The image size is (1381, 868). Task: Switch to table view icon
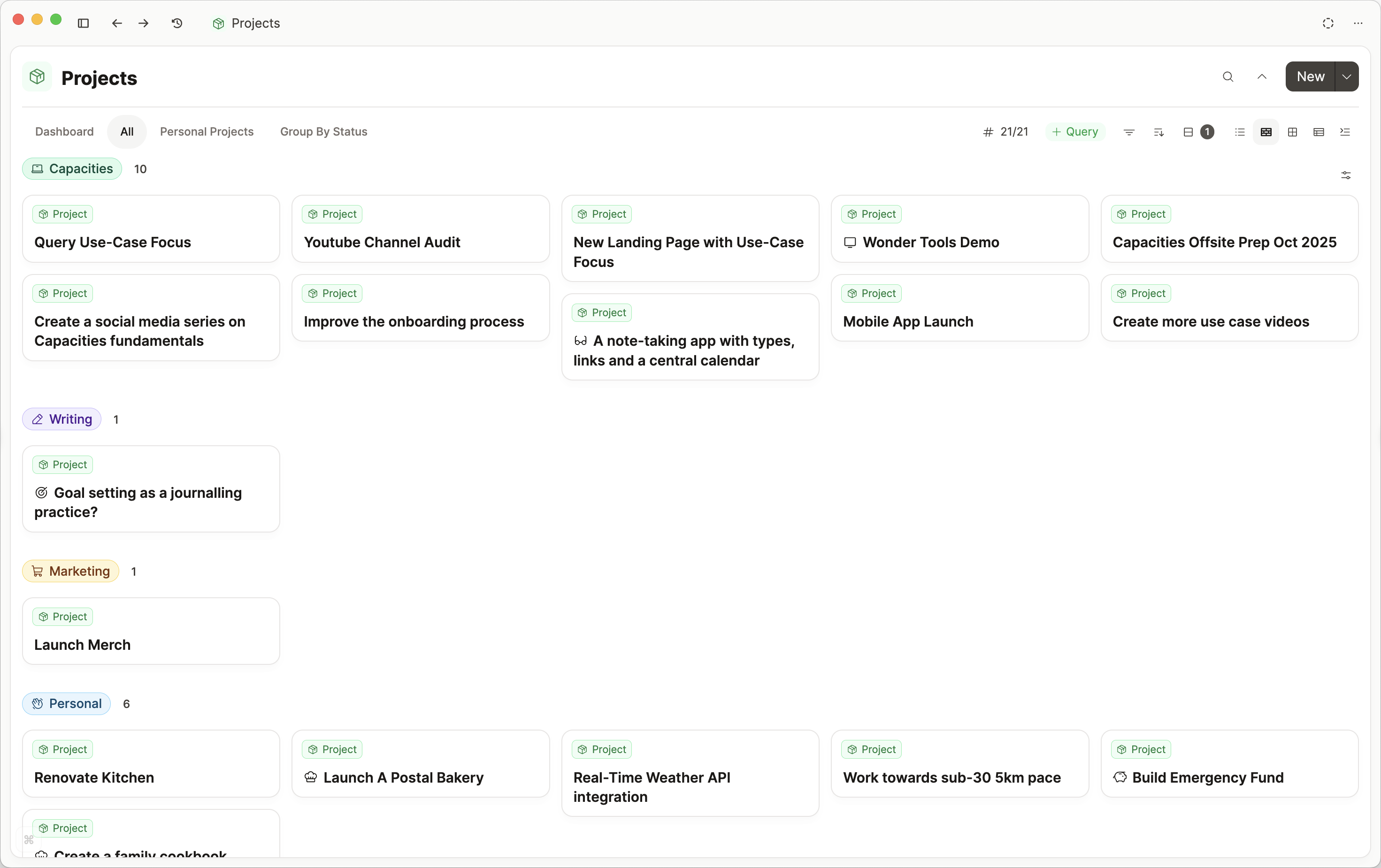point(1319,132)
